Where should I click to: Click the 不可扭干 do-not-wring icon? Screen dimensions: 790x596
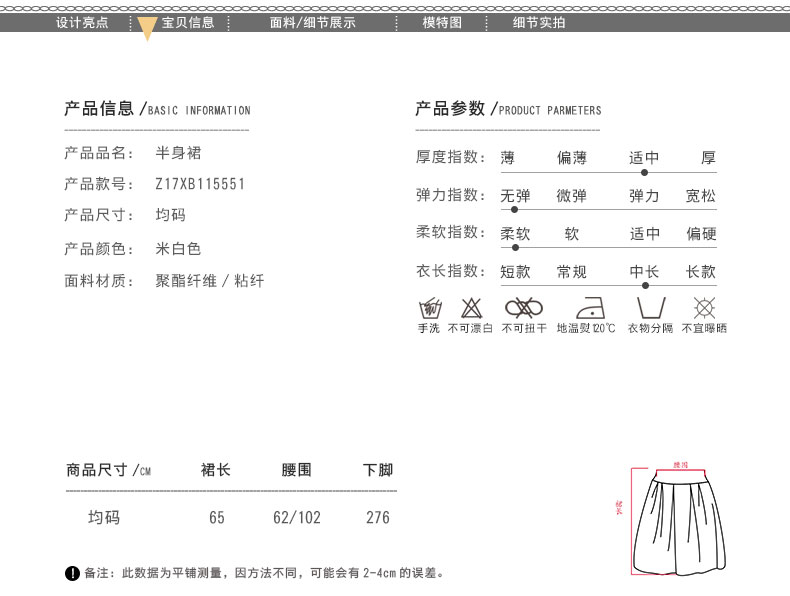pyautogui.click(x=523, y=308)
